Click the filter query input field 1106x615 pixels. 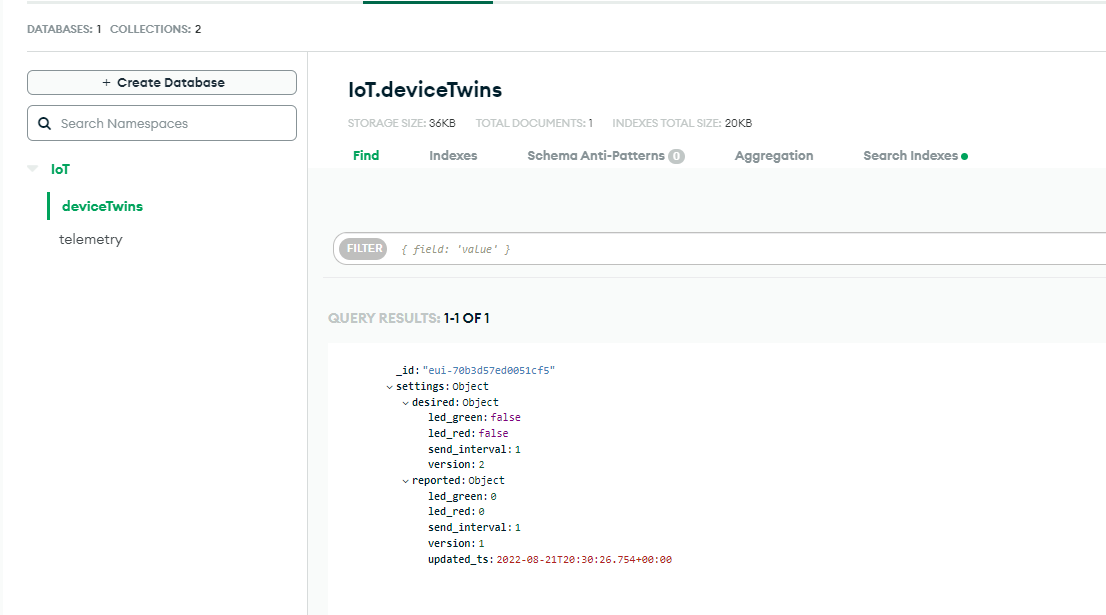[748, 249]
